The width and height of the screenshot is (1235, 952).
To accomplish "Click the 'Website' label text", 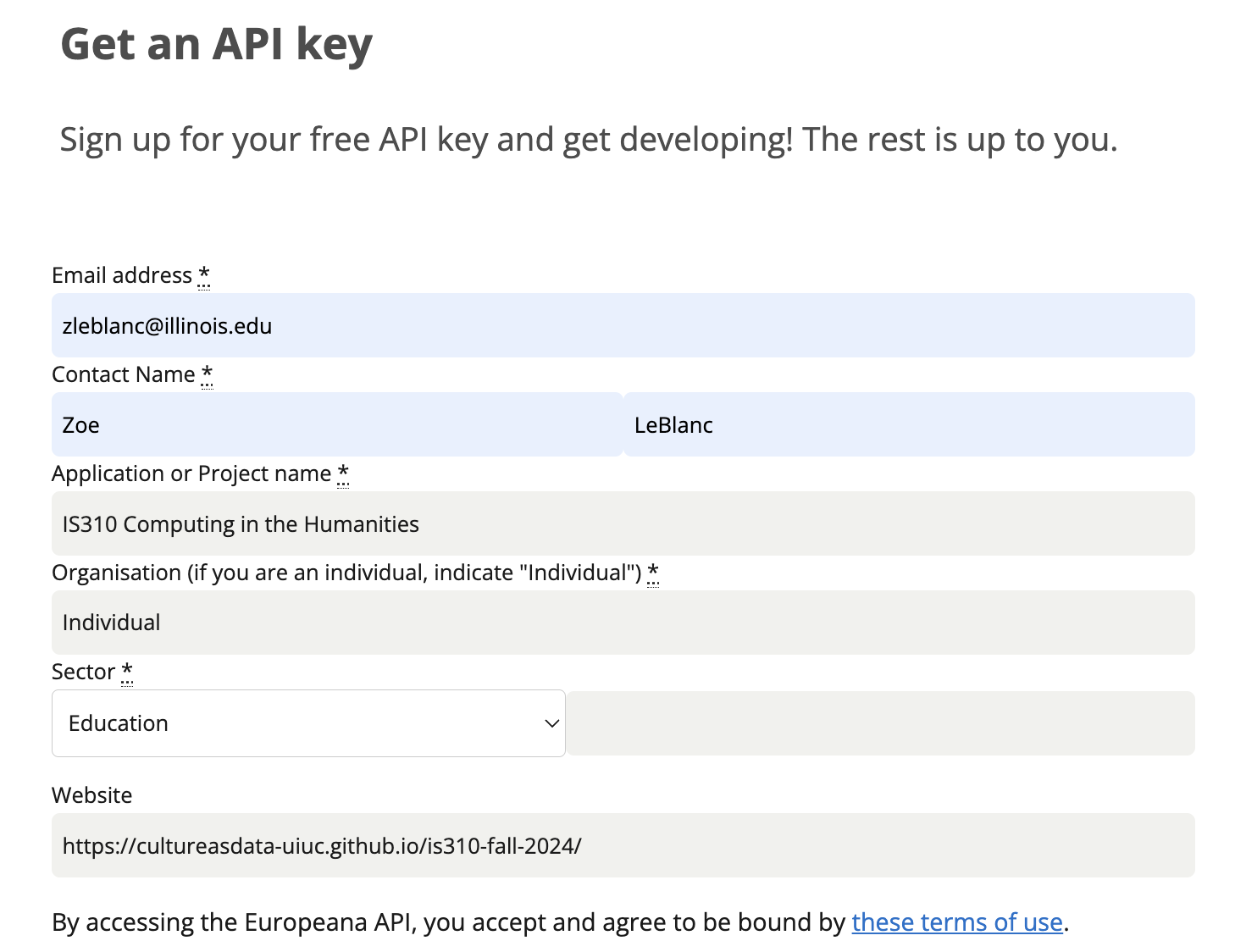I will point(92,795).
